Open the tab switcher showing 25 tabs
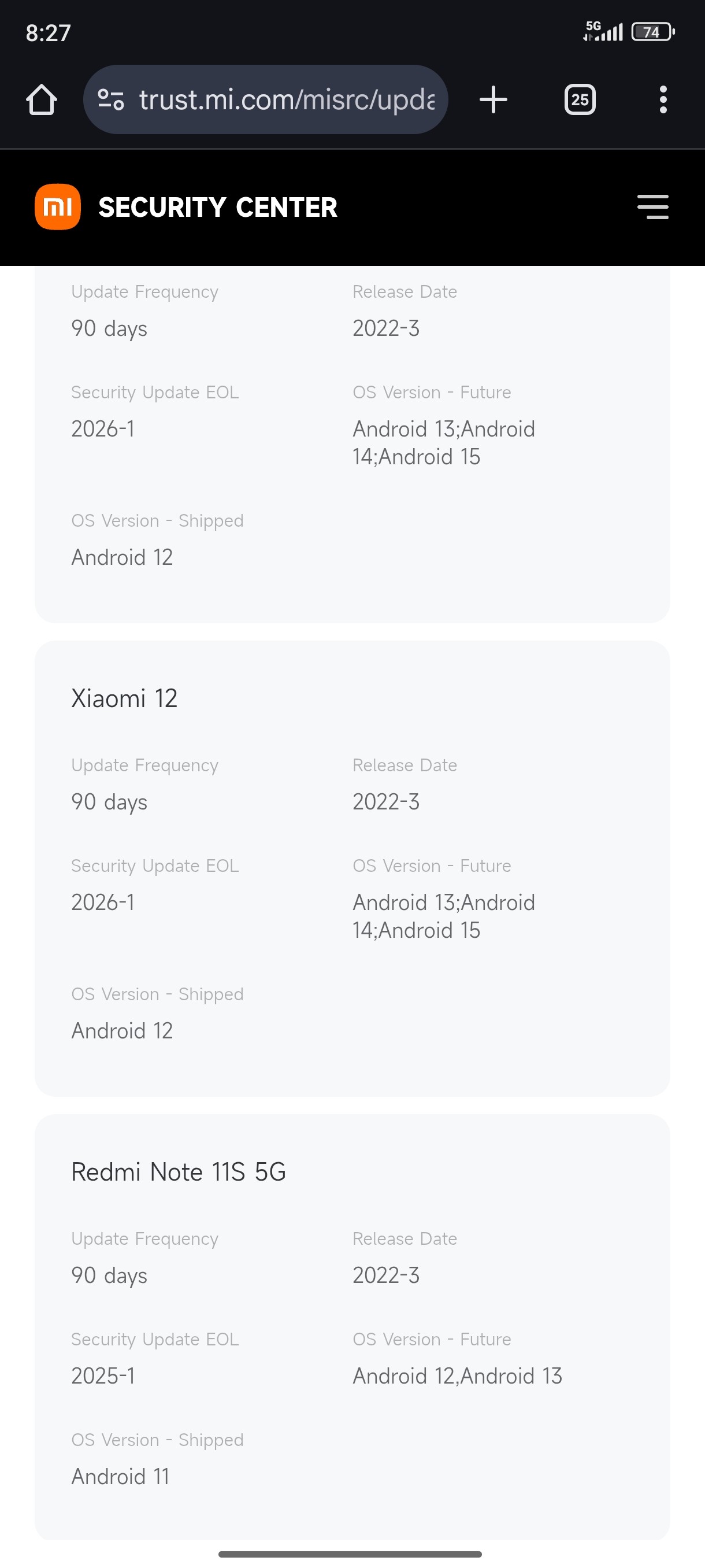705x1568 pixels. (x=580, y=100)
